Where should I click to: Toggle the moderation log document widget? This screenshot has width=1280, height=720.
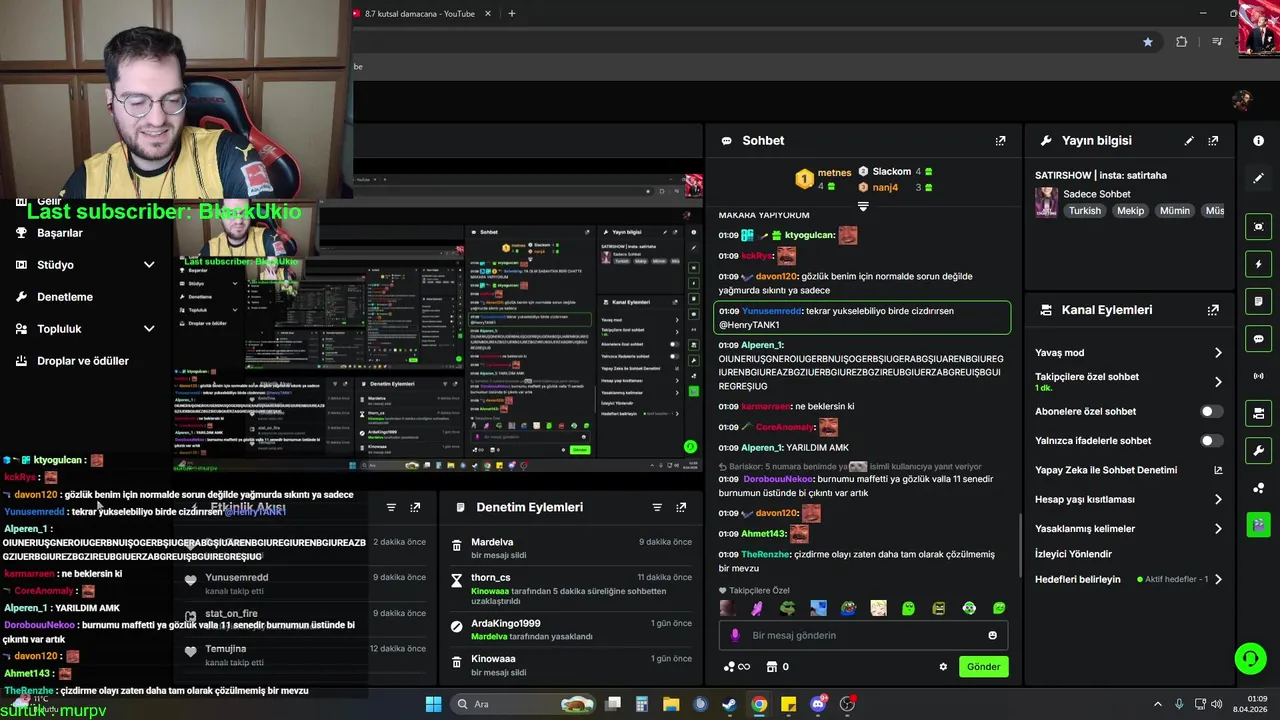click(x=1258, y=301)
